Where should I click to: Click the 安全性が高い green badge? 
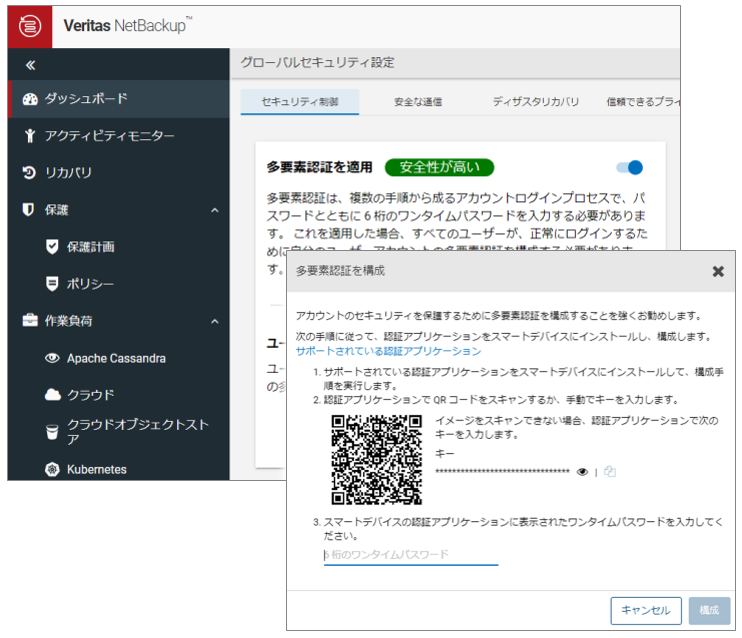click(440, 167)
